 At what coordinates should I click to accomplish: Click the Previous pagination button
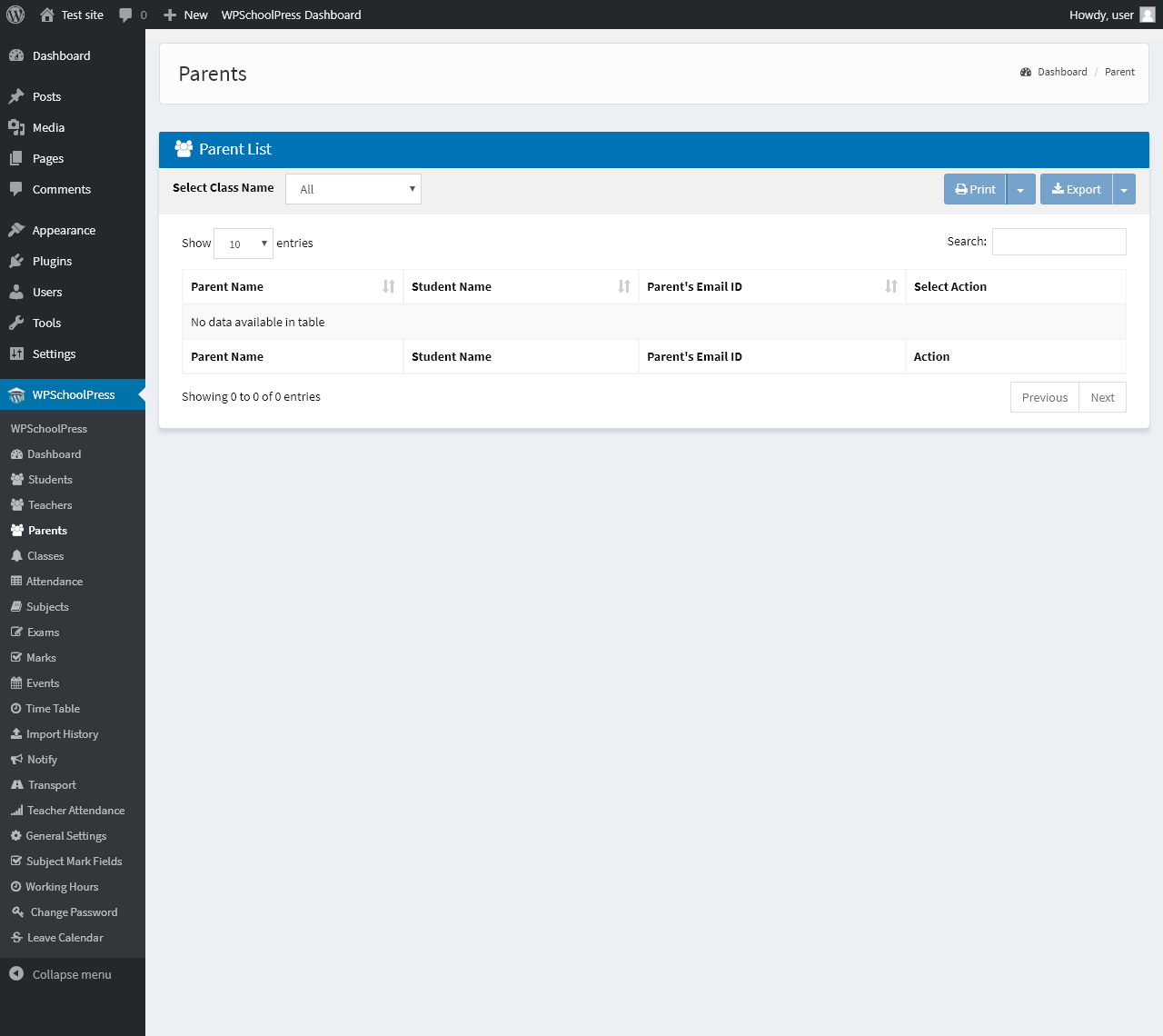(x=1045, y=397)
